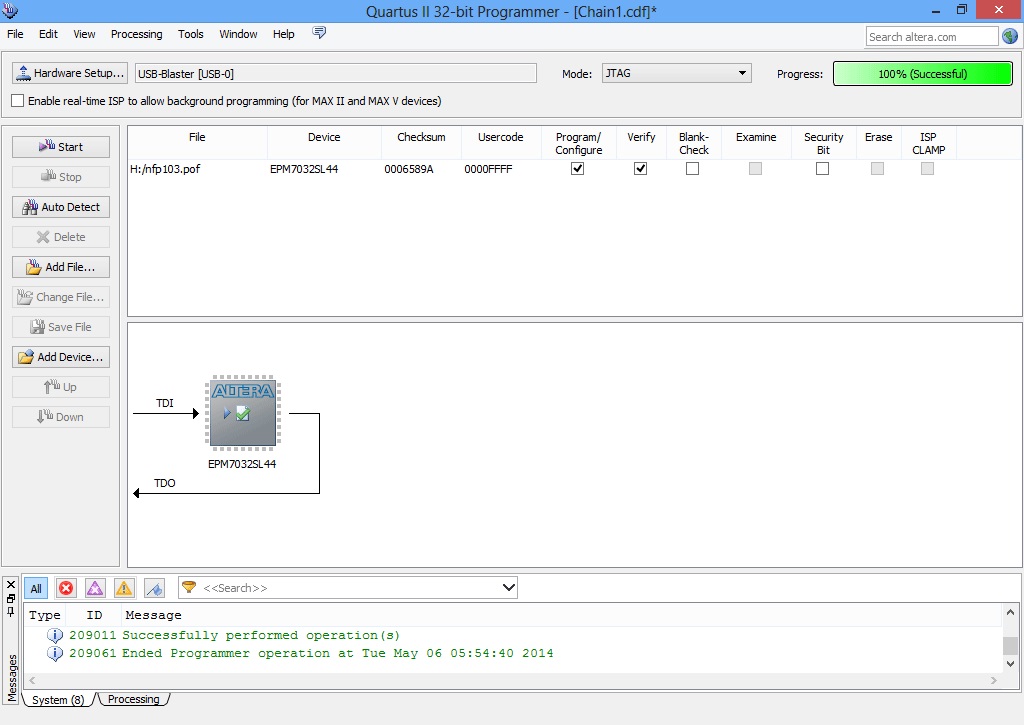Screen dimensions: 1024x725
Task: Click the messages filter funnel icon
Action: 189,587
